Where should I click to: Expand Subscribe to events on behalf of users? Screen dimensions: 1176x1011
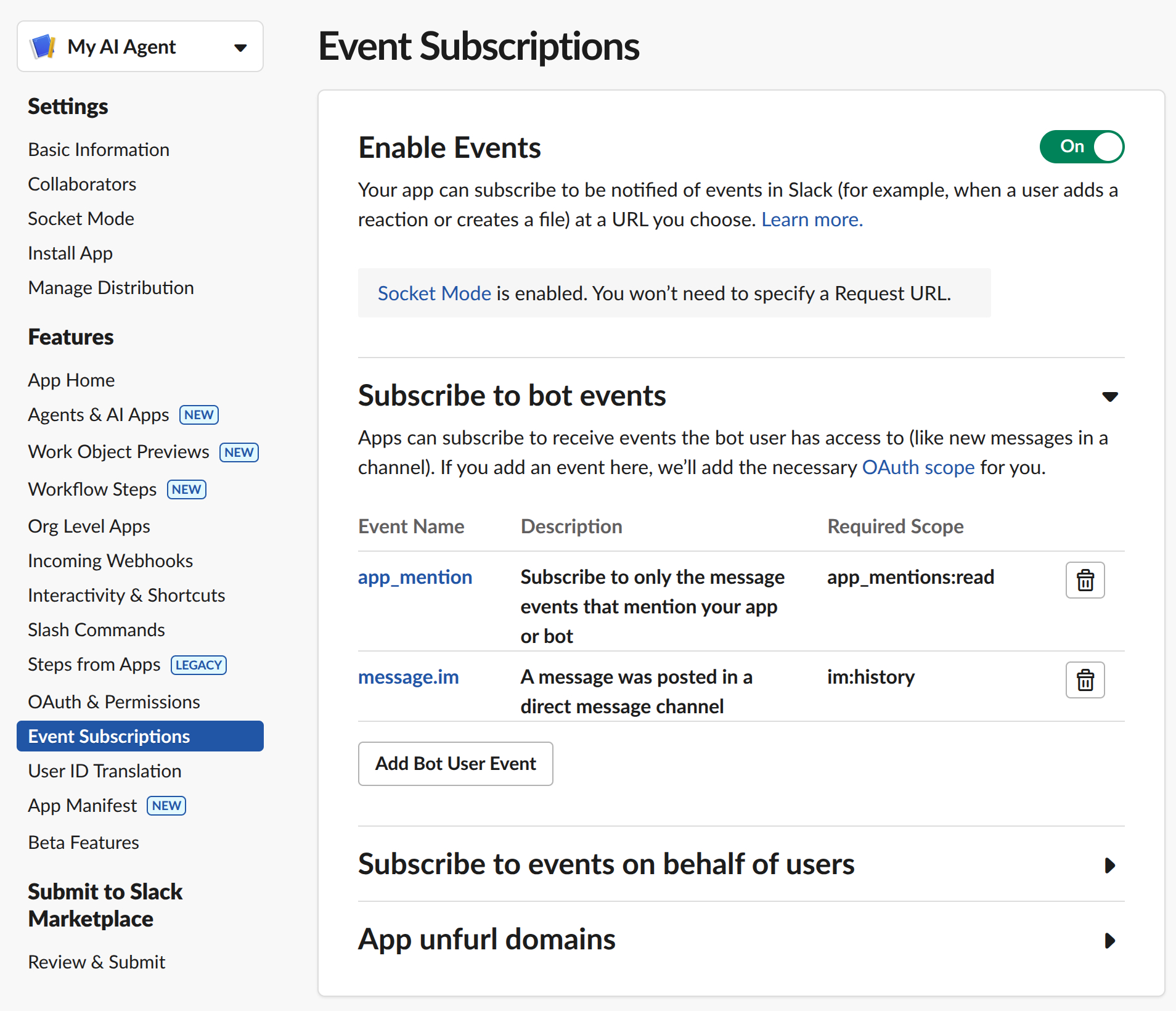tap(1109, 865)
